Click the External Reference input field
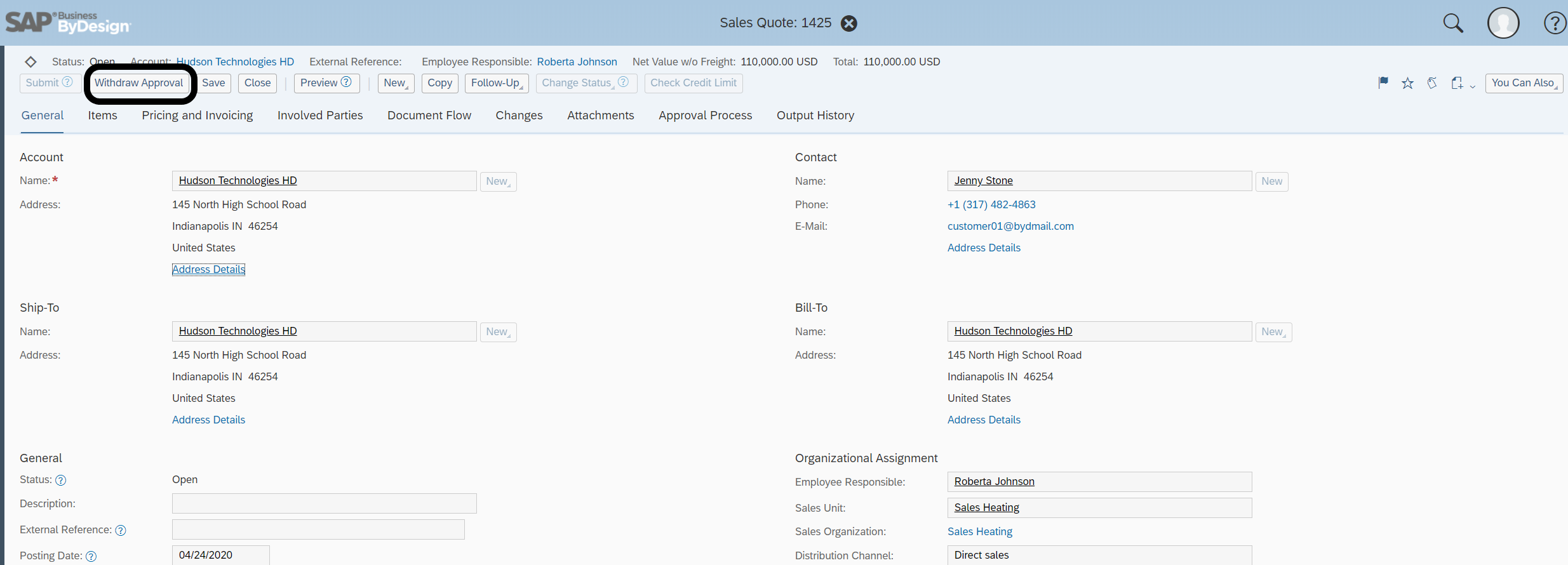Image resolution: width=1568 pixels, height=565 pixels. coord(318,529)
